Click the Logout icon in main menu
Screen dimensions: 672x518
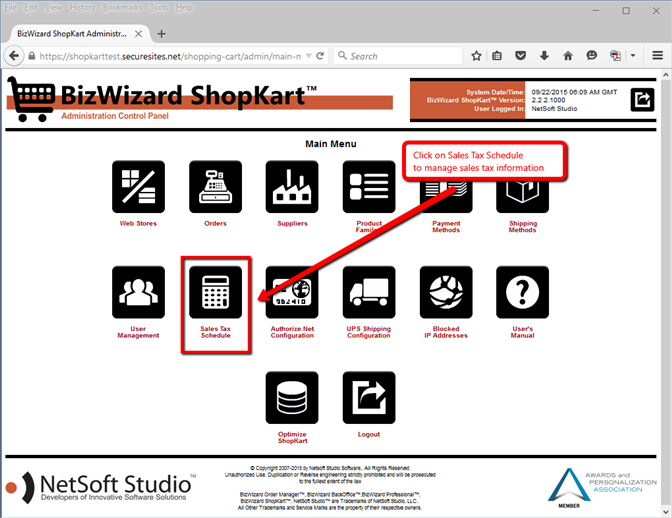click(369, 398)
